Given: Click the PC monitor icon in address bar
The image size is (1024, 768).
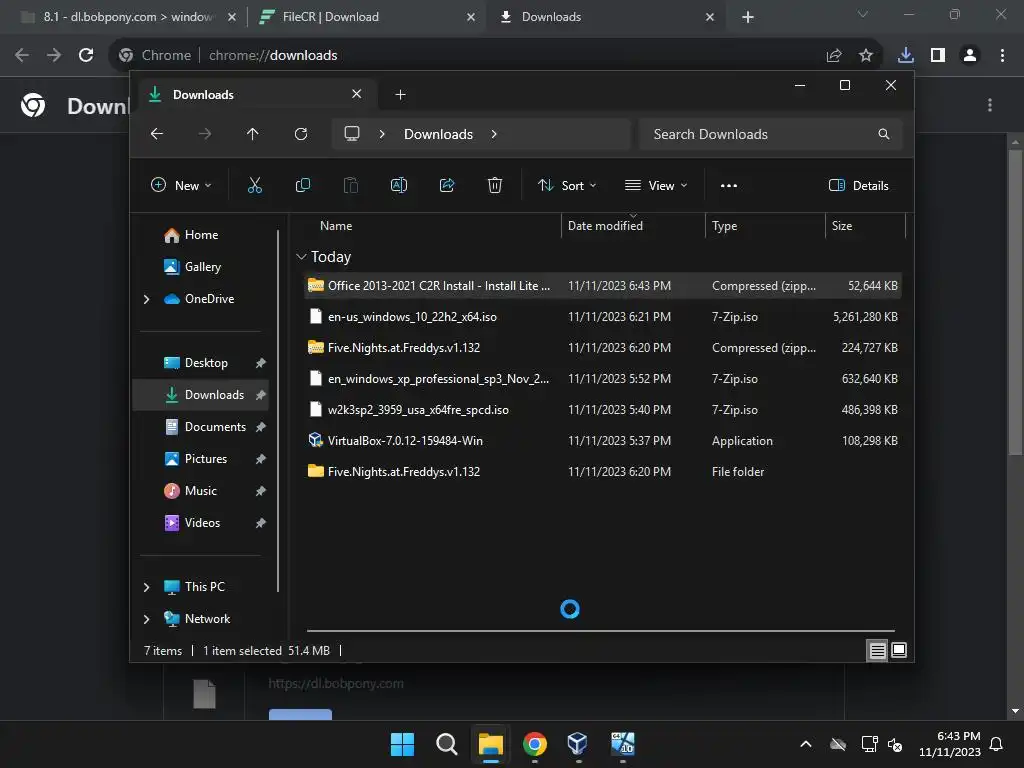Looking at the screenshot, I should click(x=352, y=134).
